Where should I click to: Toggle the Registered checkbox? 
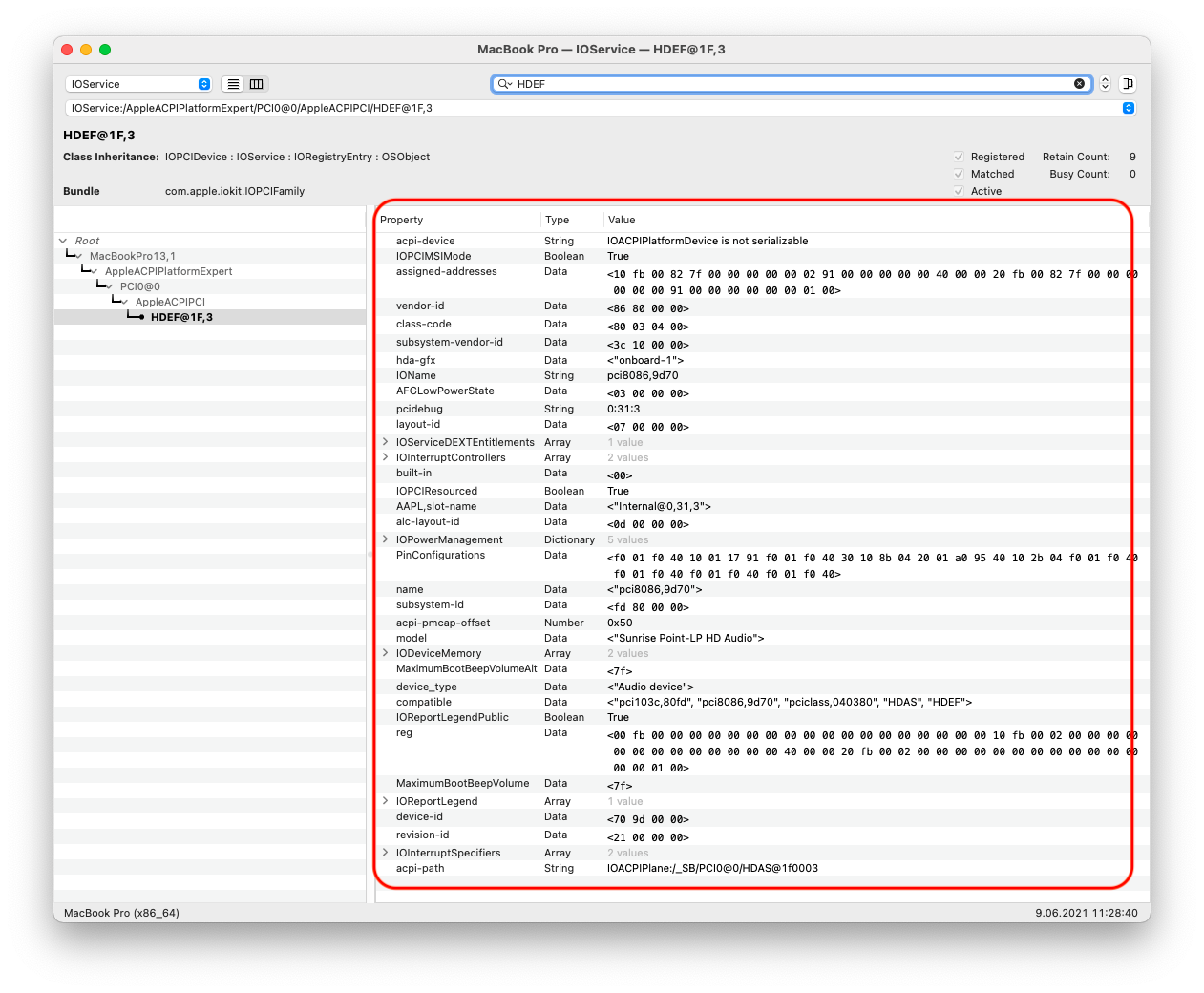point(959,157)
